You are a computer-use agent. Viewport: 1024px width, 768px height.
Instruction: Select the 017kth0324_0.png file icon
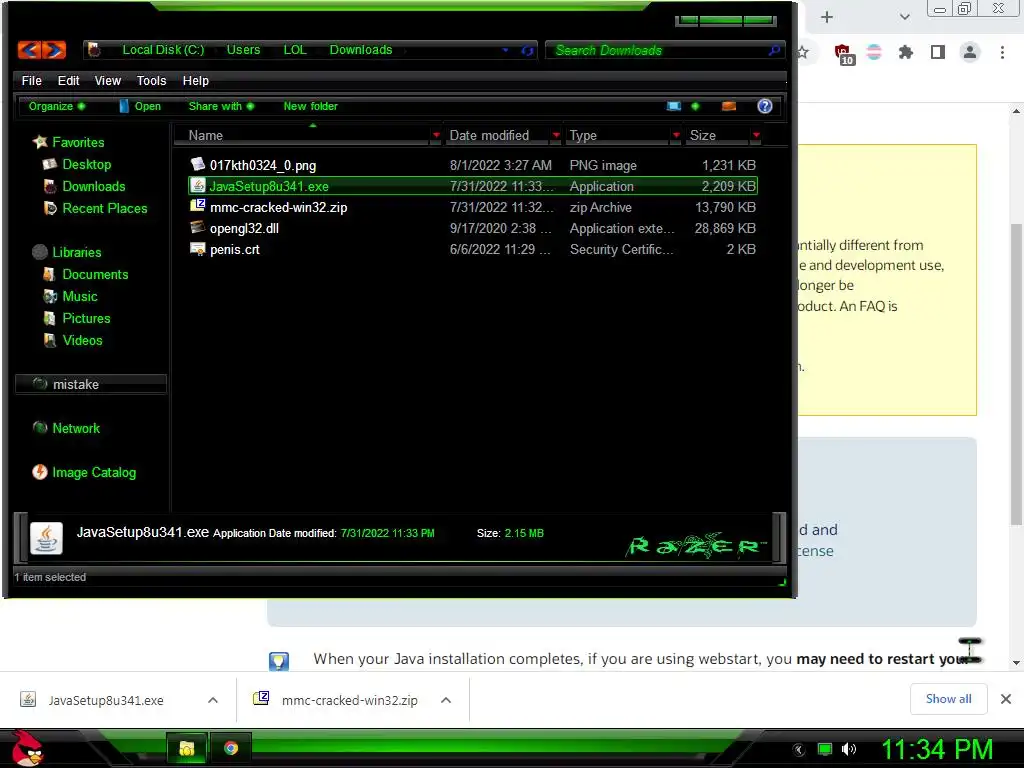pyautogui.click(x=197, y=164)
